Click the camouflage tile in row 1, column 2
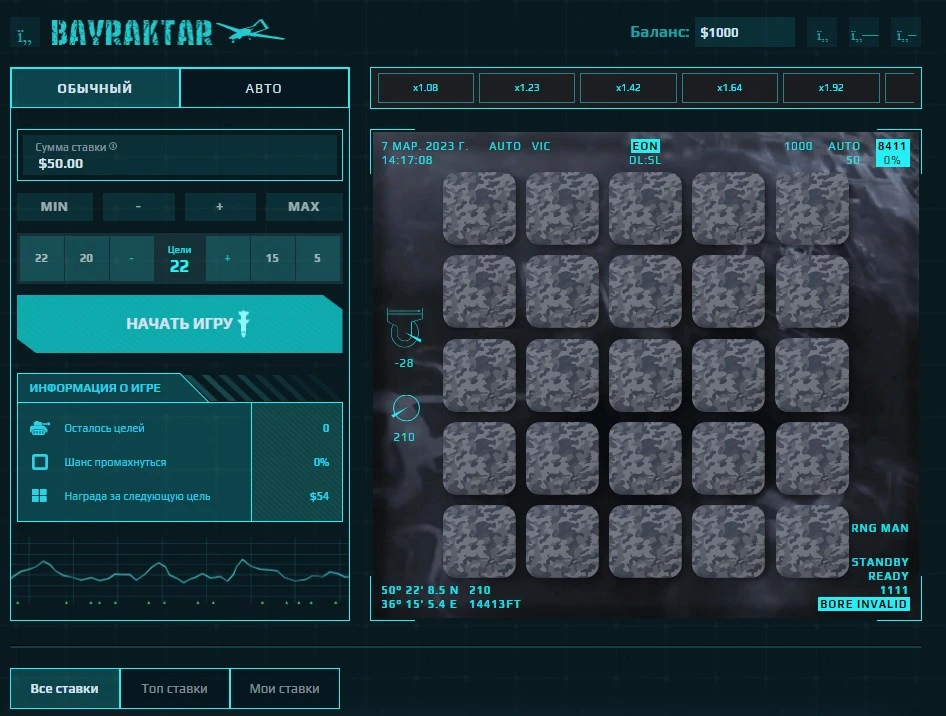 562,209
